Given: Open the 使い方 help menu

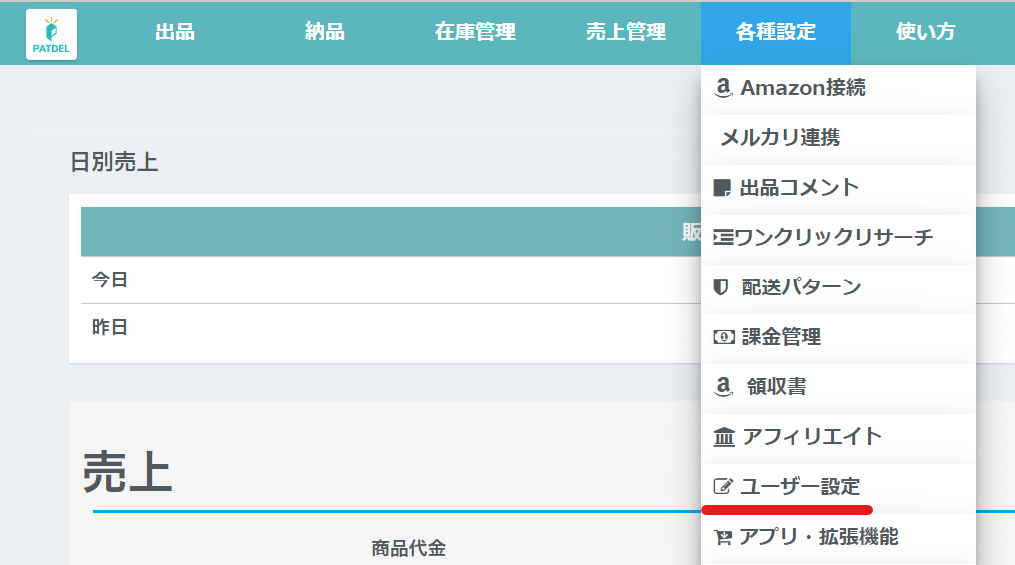Looking at the screenshot, I should (x=925, y=33).
